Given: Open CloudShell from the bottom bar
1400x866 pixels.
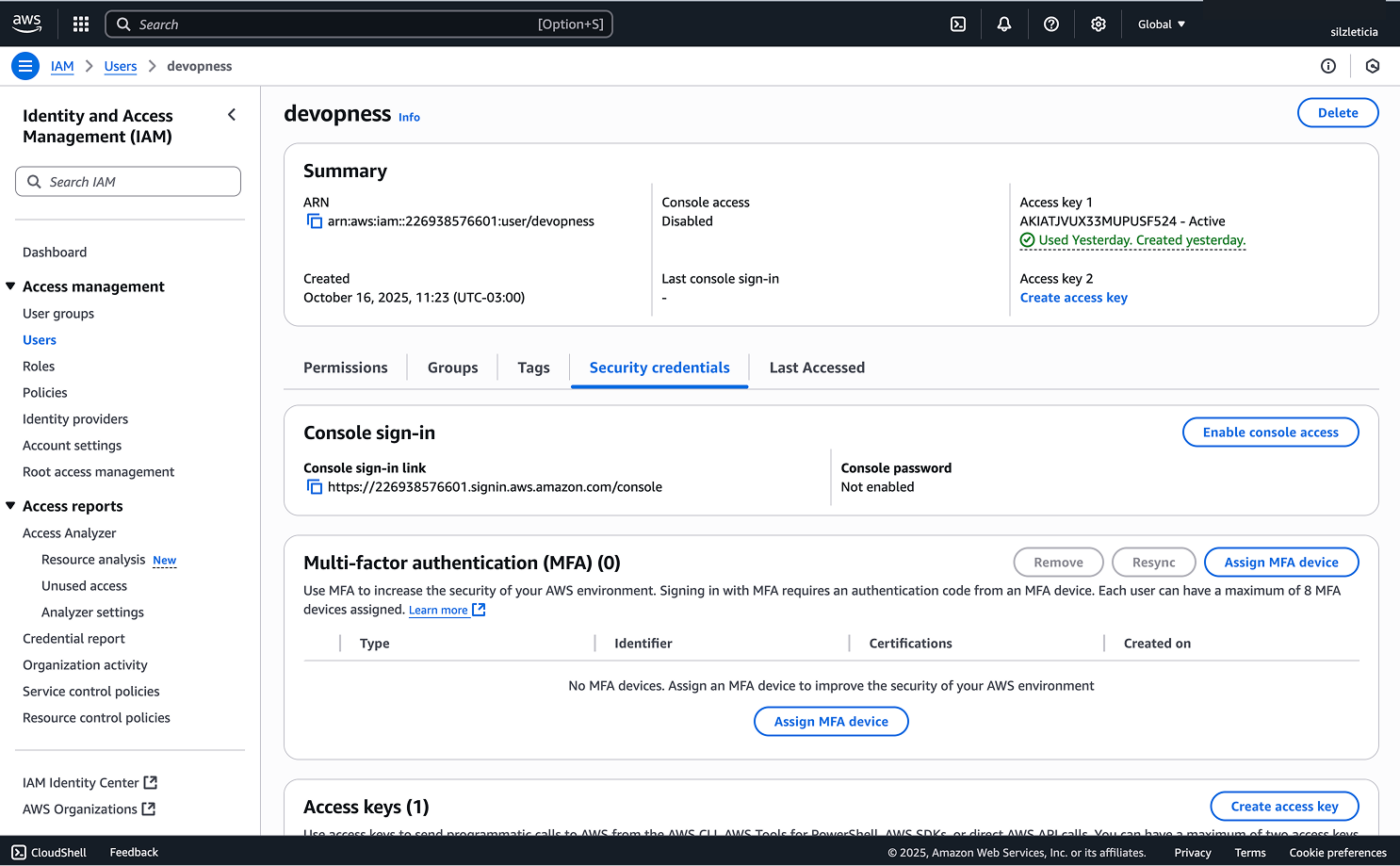Looking at the screenshot, I should tap(49, 852).
